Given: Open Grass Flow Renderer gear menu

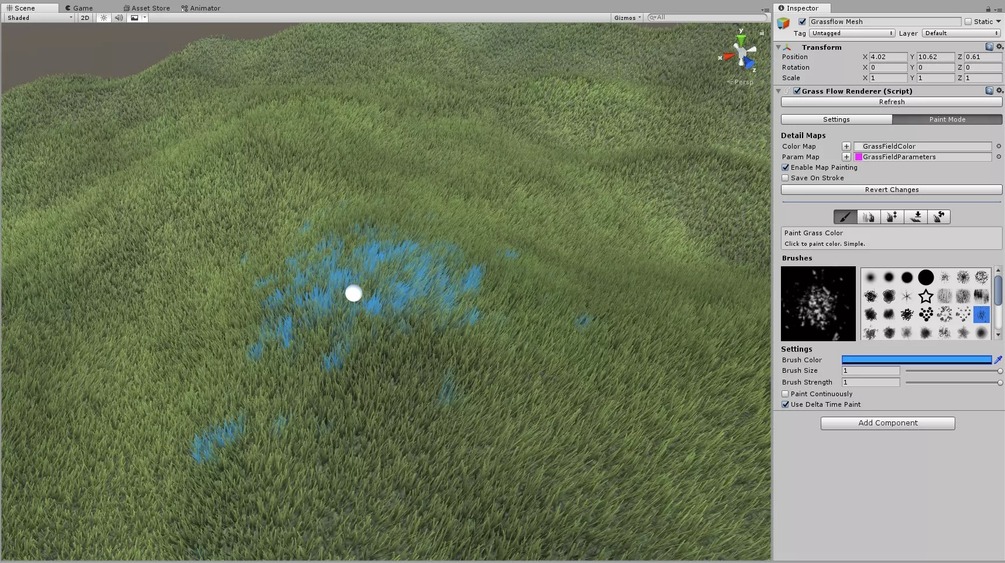Looking at the screenshot, I should pos(999,90).
